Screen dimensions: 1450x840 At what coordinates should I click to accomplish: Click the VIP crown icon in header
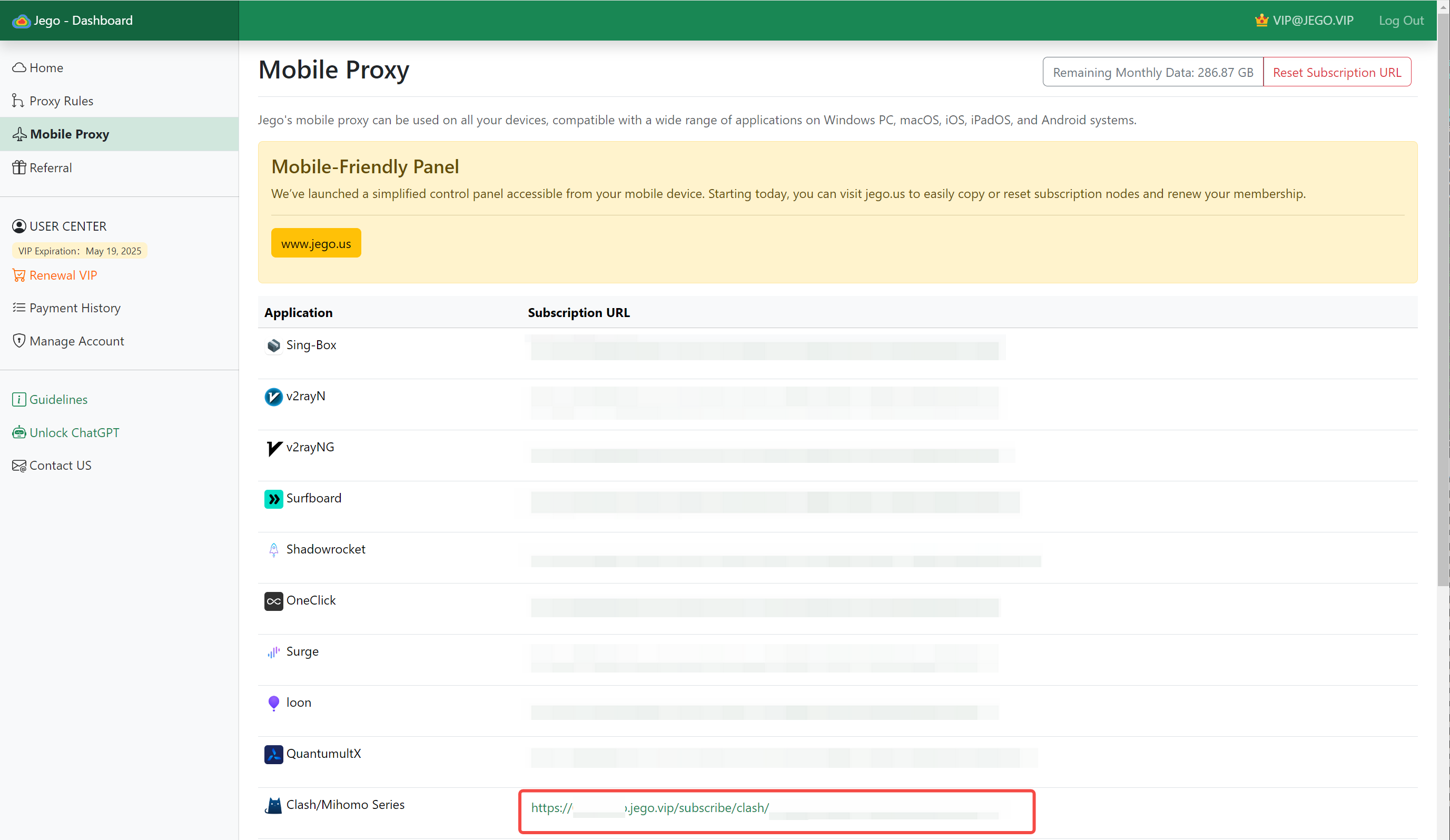[1261, 21]
